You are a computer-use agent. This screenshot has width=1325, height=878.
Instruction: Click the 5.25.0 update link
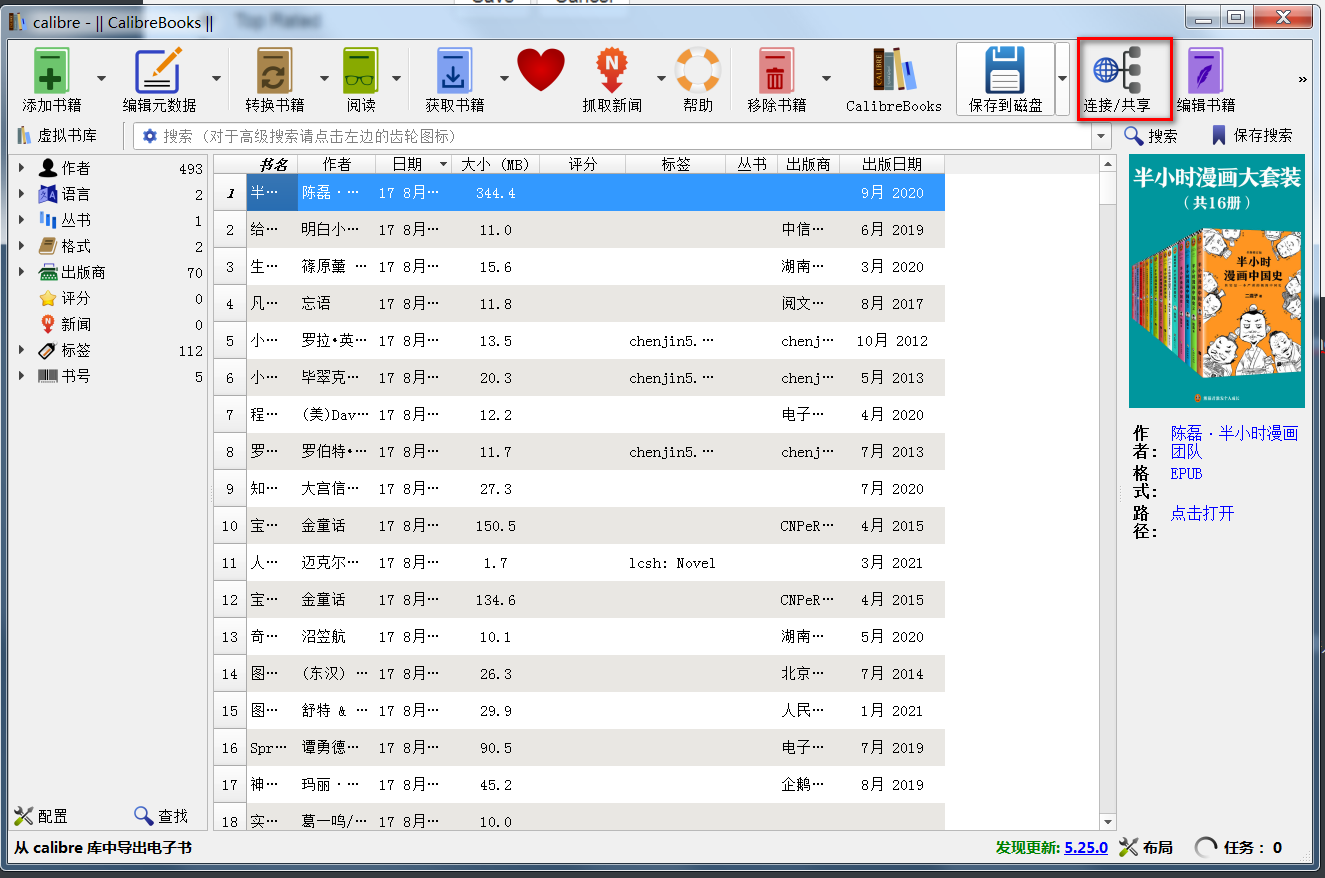pos(1086,847)
